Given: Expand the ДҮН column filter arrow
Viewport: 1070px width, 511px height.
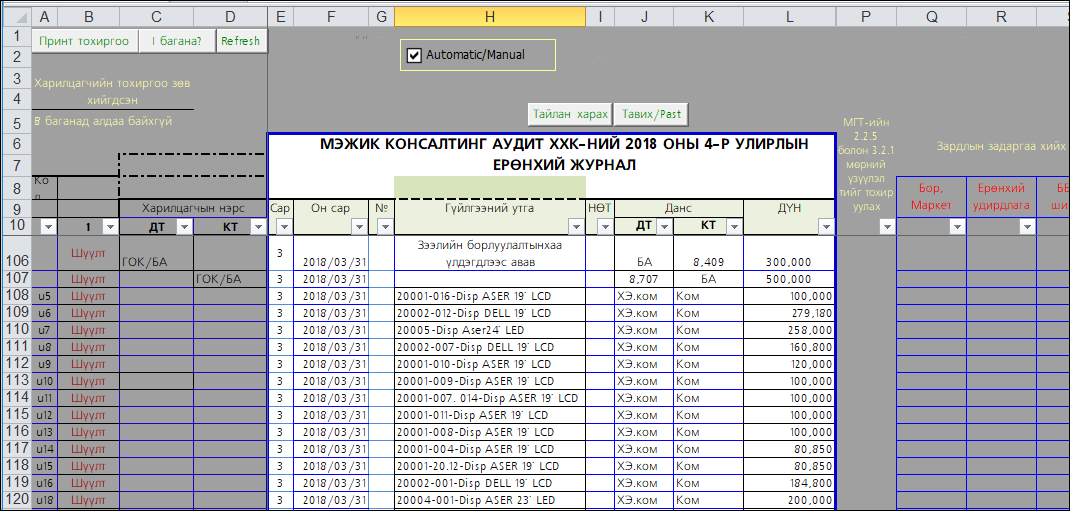Looking at the screenshot, I should click(826, 228).
